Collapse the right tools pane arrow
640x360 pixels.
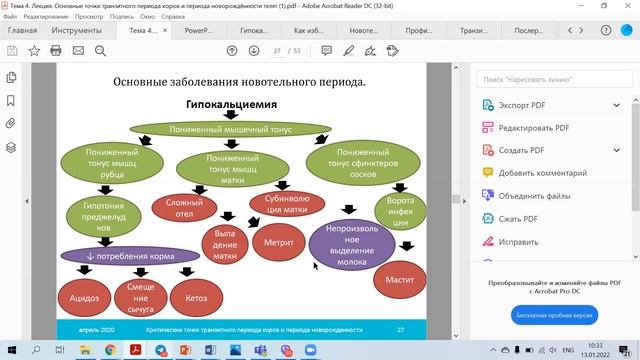pos(464,201)
